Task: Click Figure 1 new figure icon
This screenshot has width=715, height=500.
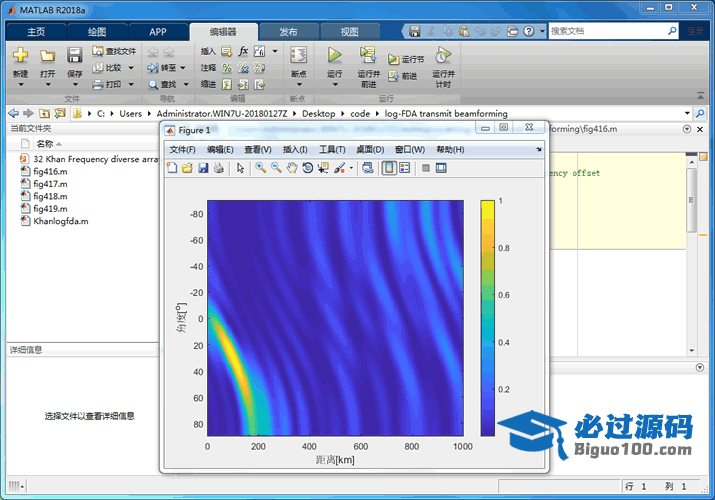Action: (172, 168)
